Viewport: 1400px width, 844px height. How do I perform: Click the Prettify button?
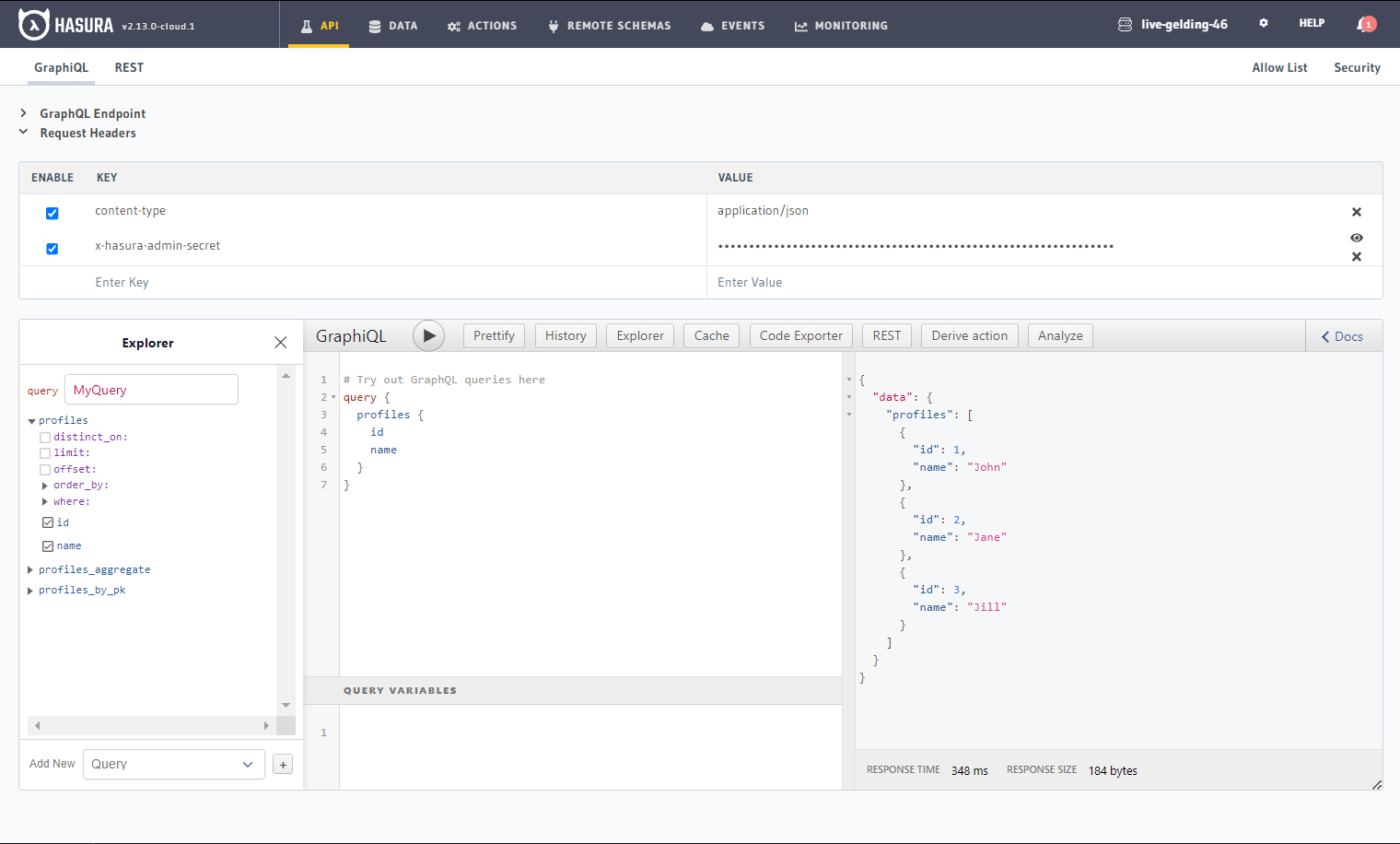point(494,335)
